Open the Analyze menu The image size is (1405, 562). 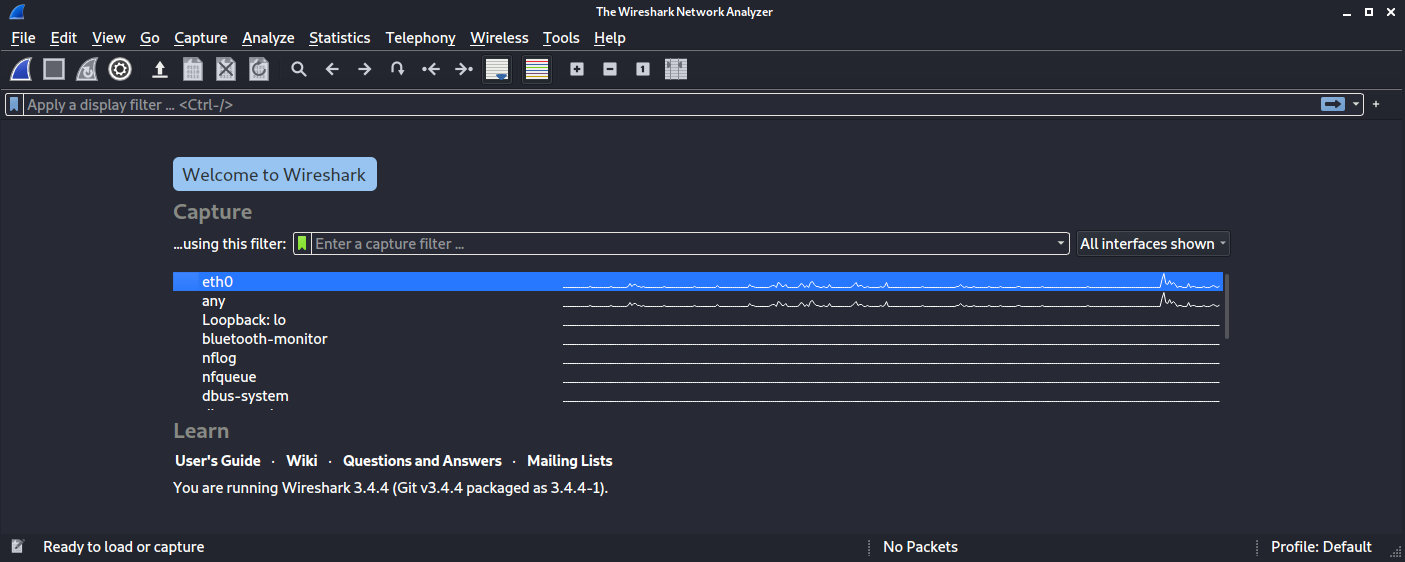click(268, 37)
